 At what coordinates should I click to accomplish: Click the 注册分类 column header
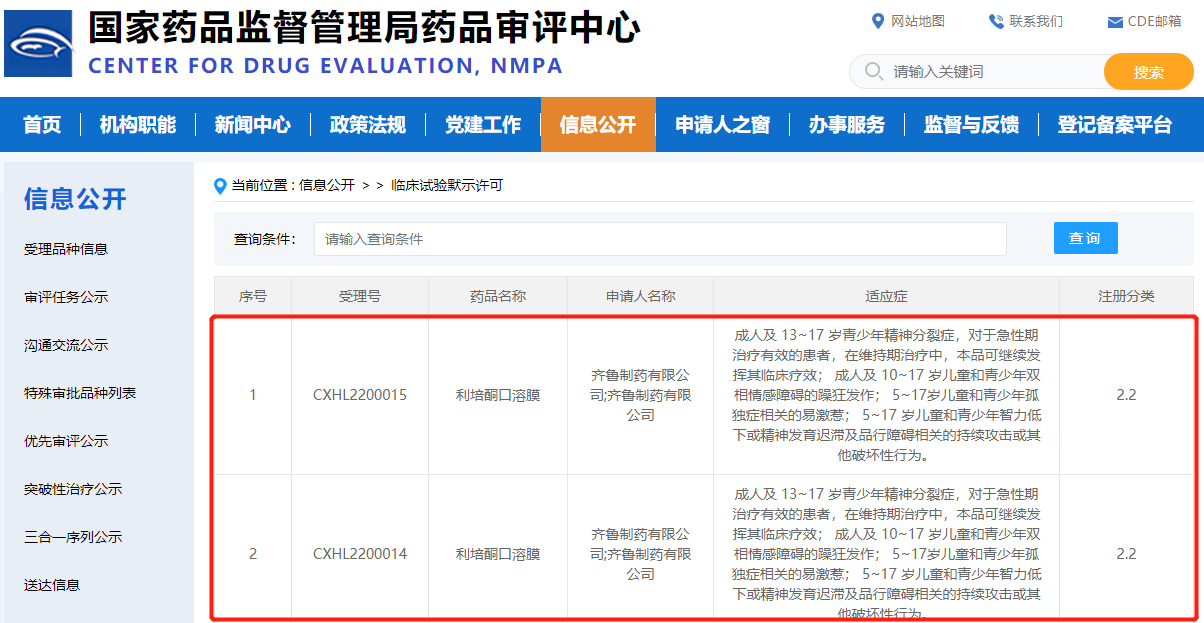[1126, 296]
